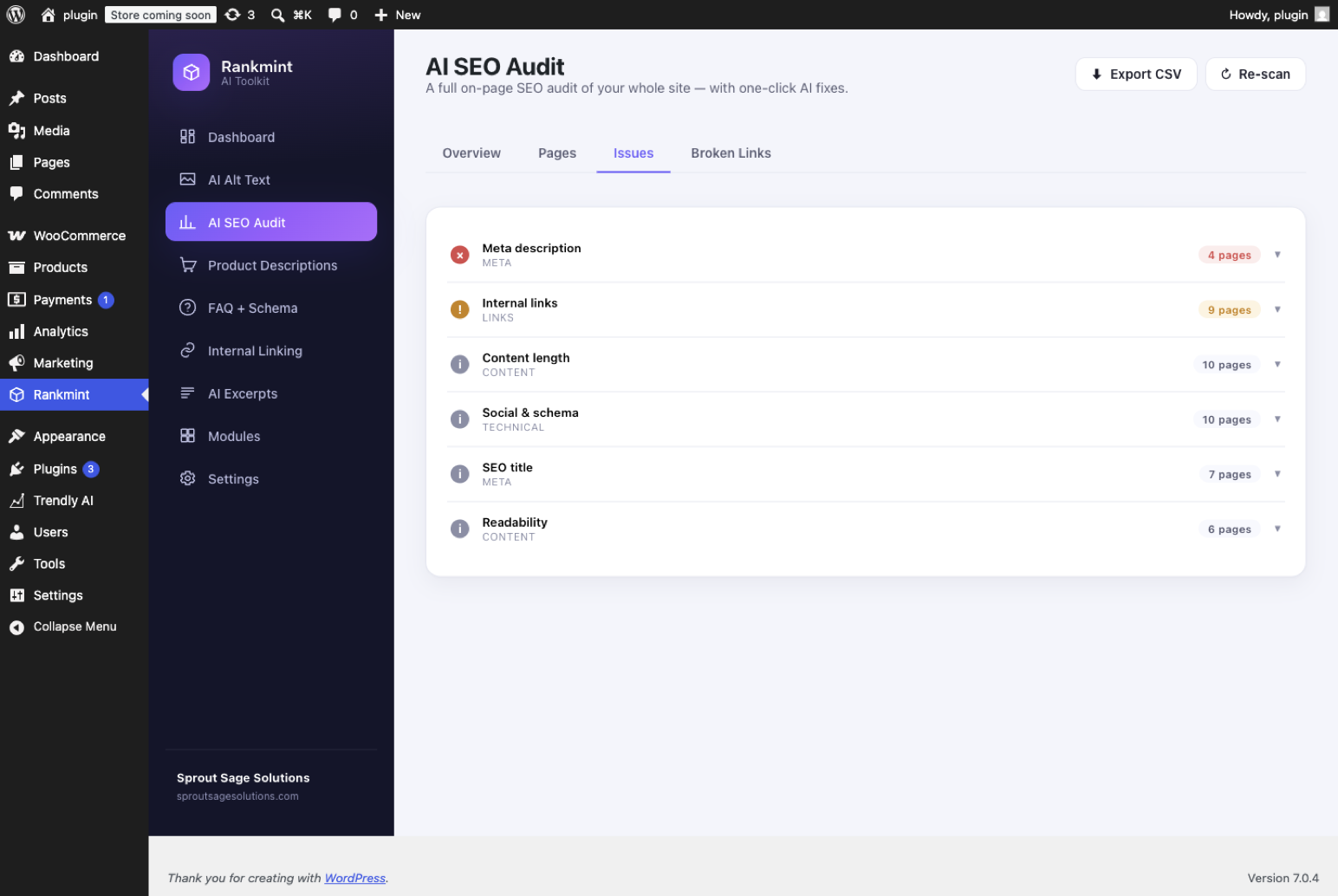
Task: Click the Analytics chart icon in admin menu
Action: click(x=16, y=332)
